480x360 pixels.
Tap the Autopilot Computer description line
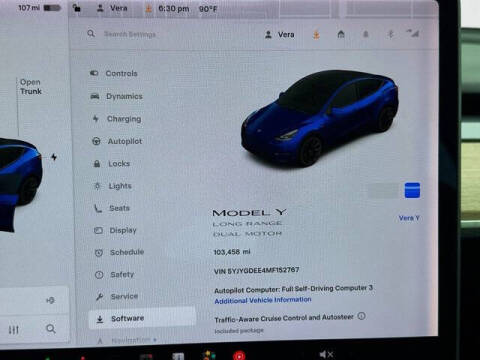click(x=293, y=289)
